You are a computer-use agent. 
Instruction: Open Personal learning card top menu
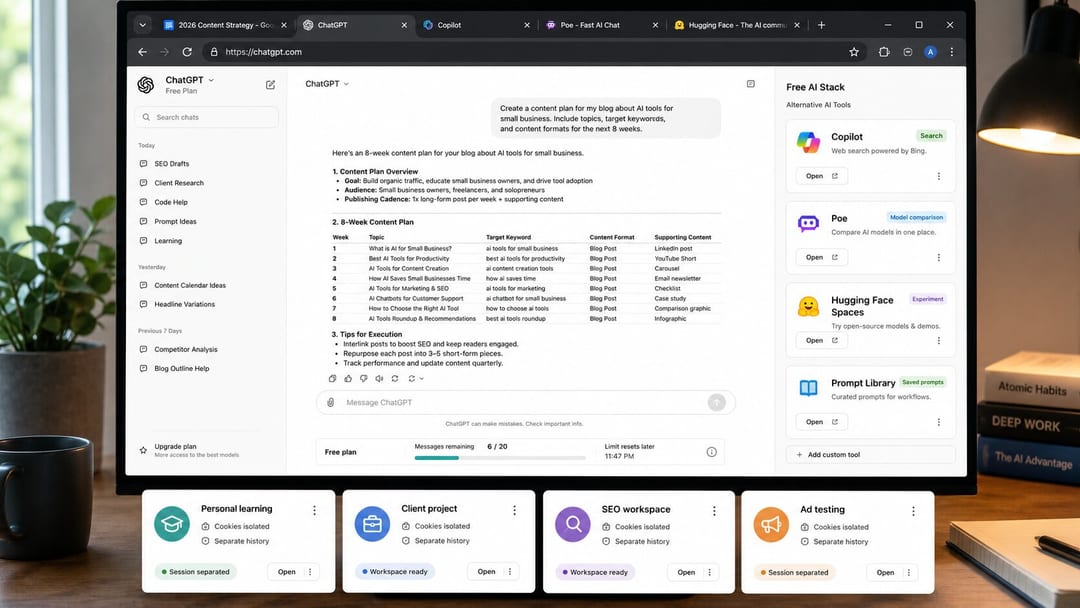[315, 510]
